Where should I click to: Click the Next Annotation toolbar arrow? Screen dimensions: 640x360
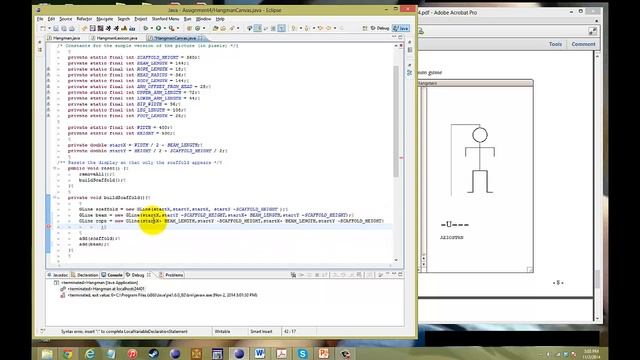(x=293, y=28)
